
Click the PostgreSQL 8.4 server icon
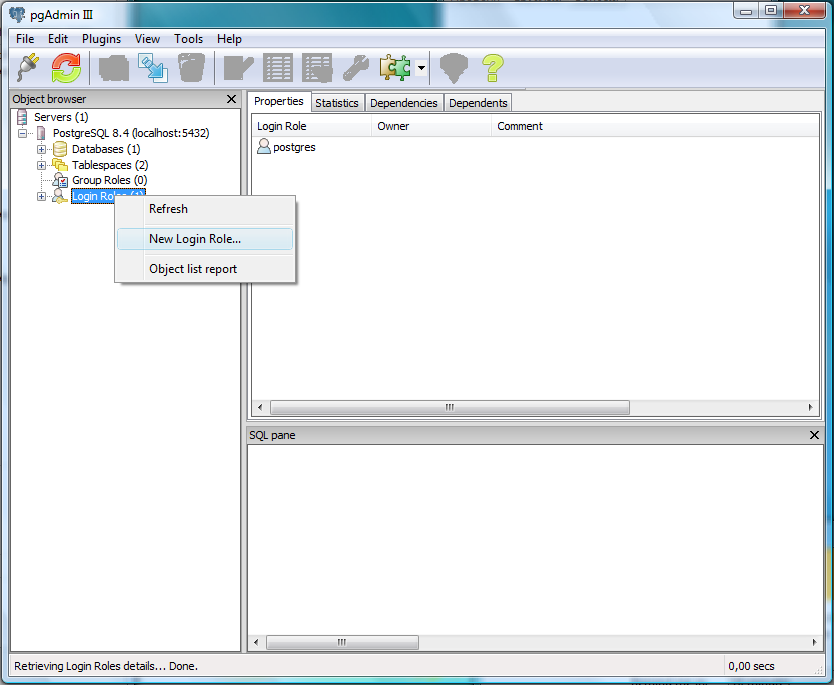coord(41,133)
